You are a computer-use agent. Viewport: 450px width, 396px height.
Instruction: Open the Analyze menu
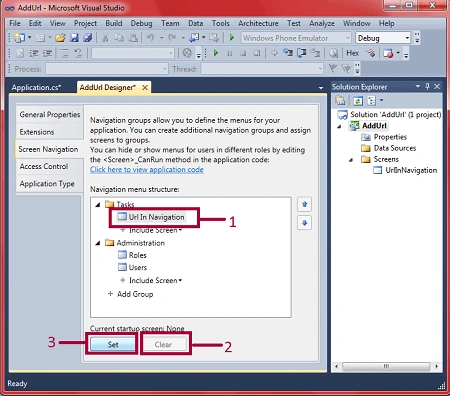pos(322,23)
